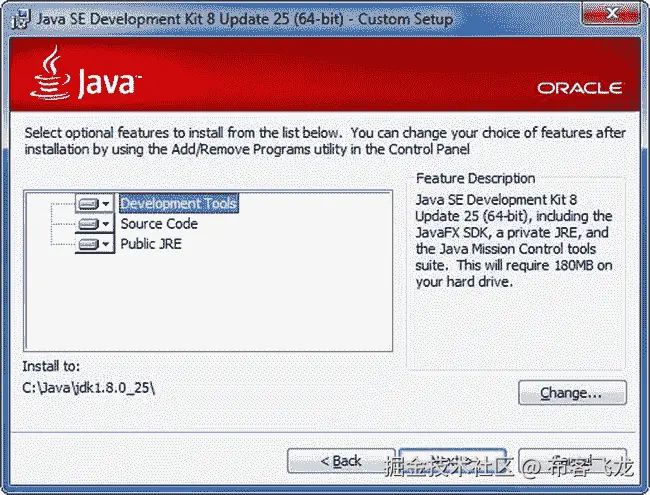The height and width of the screenshot is (495, 650).
Task: Close the Custom Setup window
Action: click(611, 14)
